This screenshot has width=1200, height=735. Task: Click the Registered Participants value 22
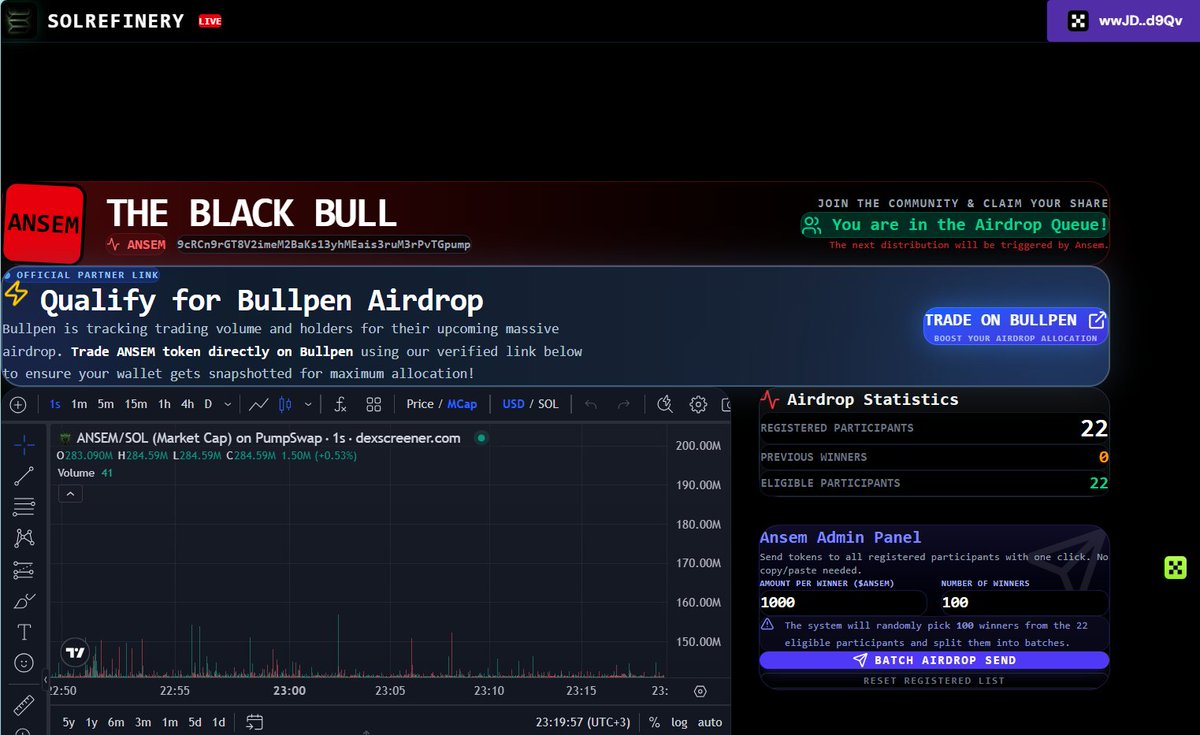tap(1094, 428)
